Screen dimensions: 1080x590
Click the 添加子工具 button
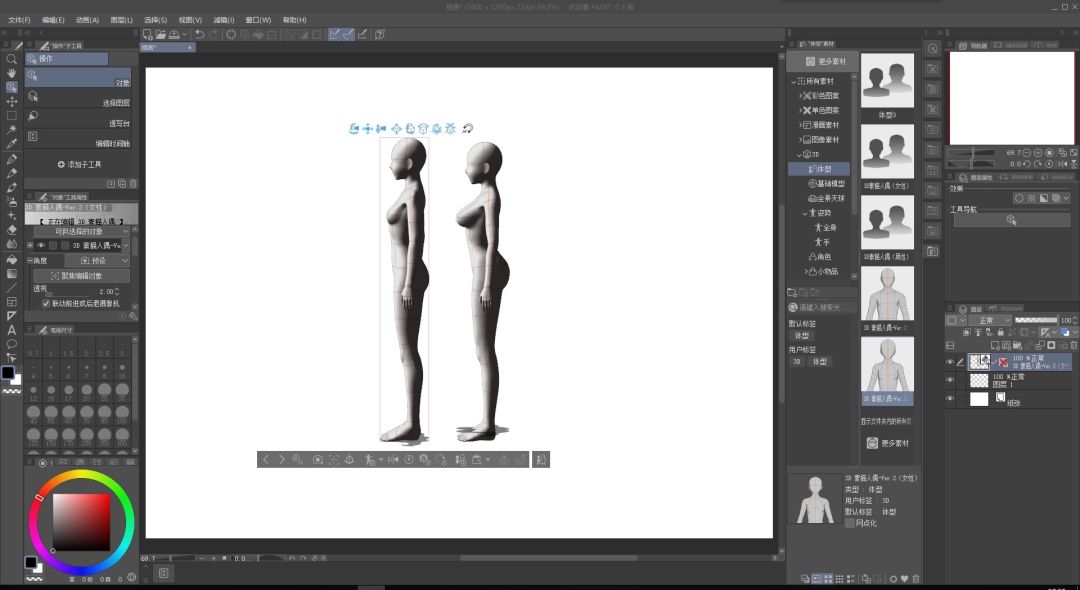[80, 165]
